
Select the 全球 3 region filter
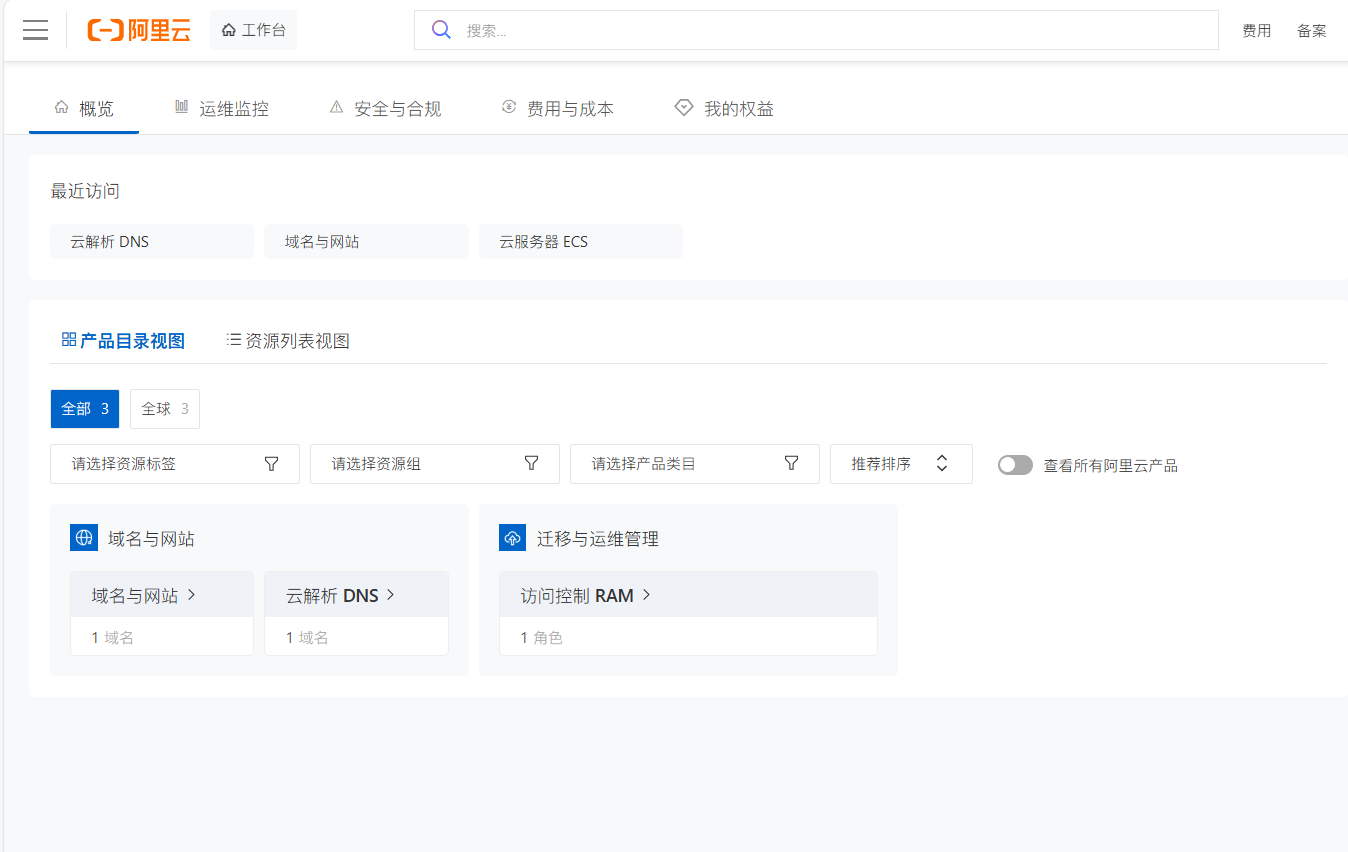point(165,409)
